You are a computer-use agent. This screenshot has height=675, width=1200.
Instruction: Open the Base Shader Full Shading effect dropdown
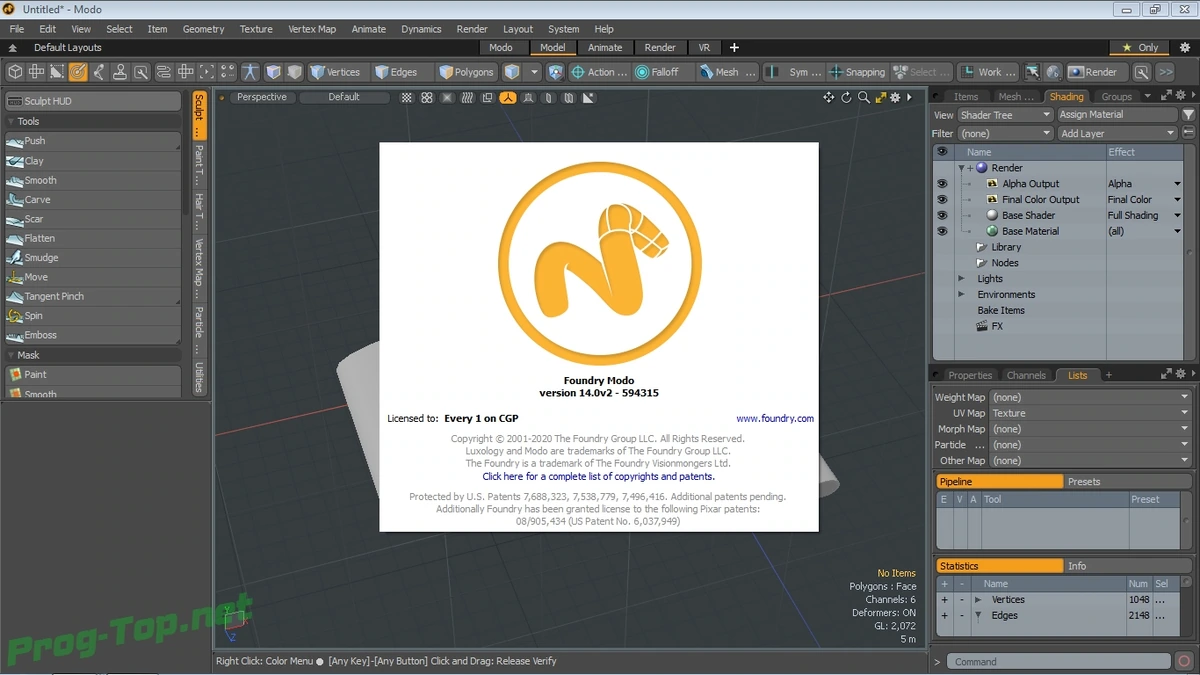(x=1144, y=215)
